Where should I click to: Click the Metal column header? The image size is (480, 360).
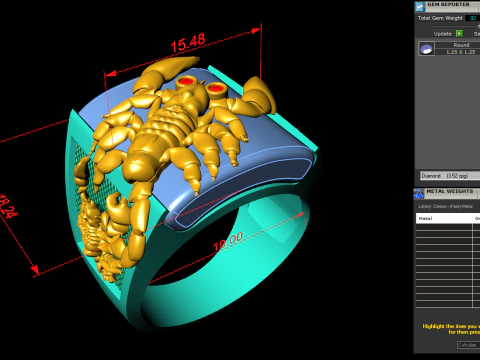tap(444, 219)
